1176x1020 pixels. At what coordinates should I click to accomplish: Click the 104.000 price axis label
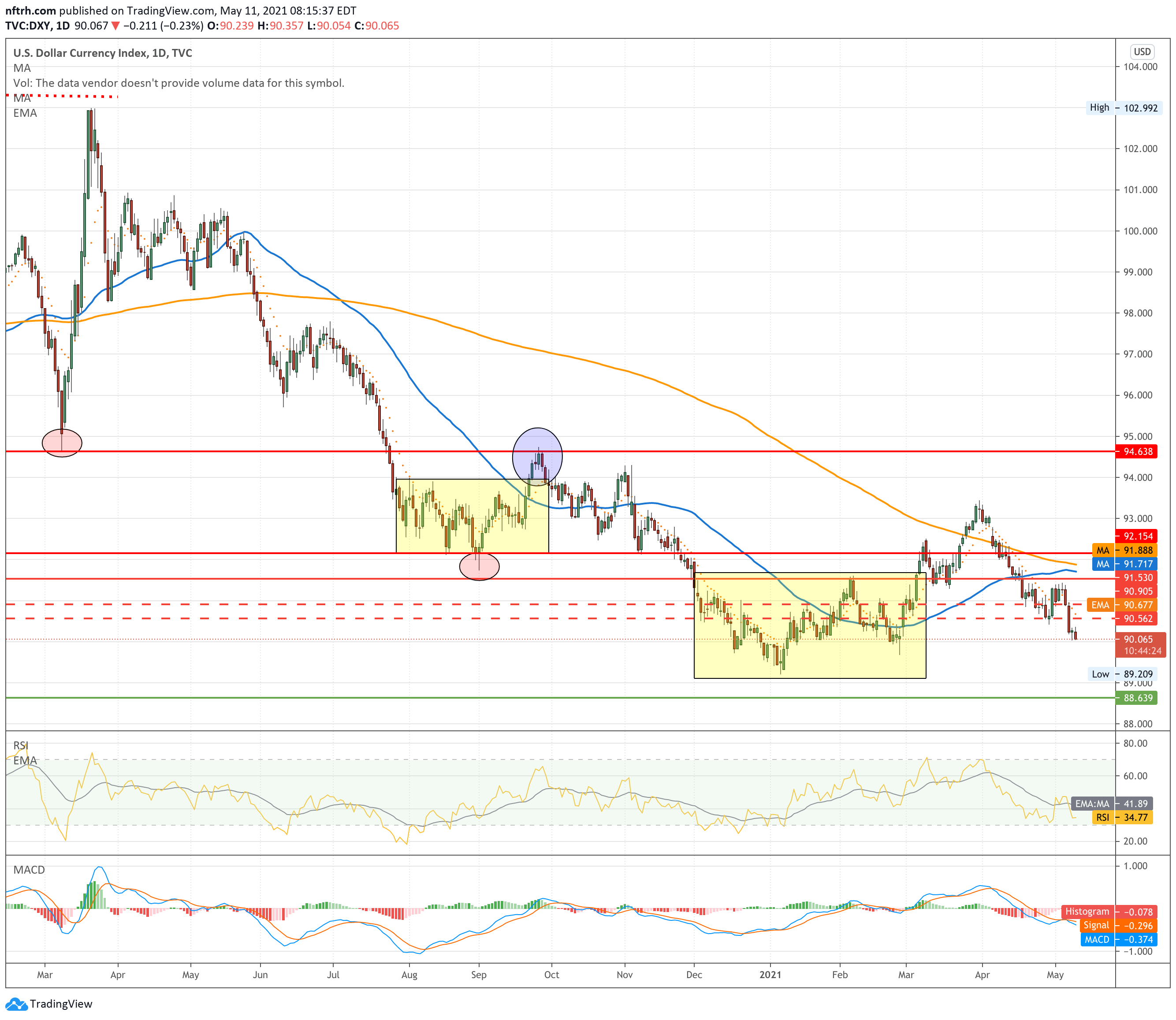click(1141, 67)
